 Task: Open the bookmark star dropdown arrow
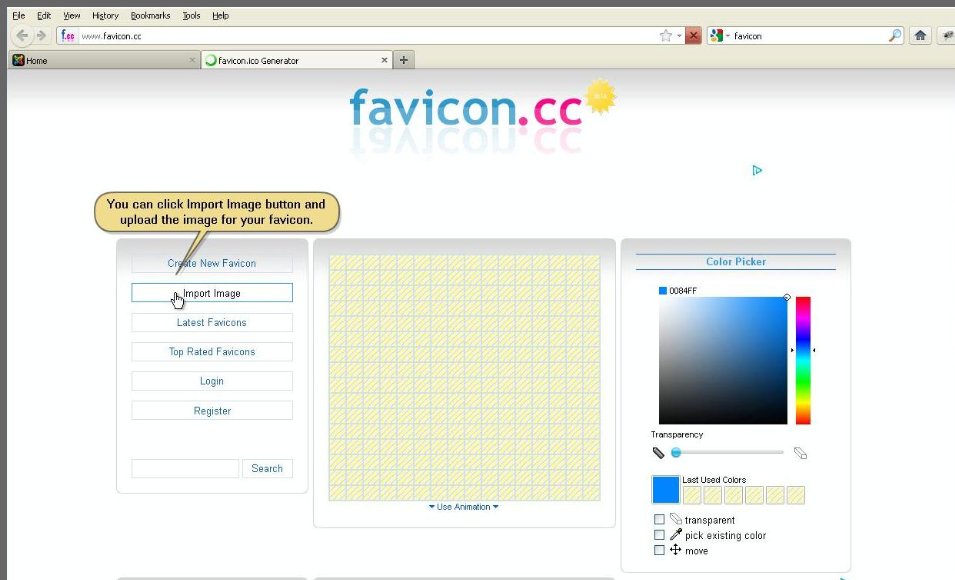tap(679, 36)
